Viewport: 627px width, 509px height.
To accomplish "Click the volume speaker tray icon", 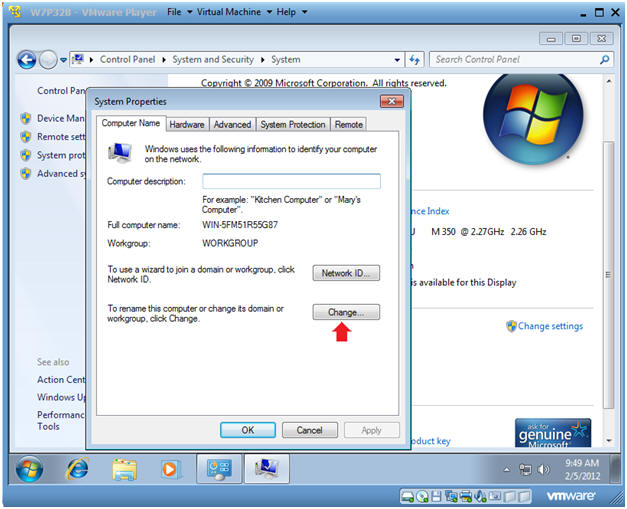I will [x=544, y=469].
